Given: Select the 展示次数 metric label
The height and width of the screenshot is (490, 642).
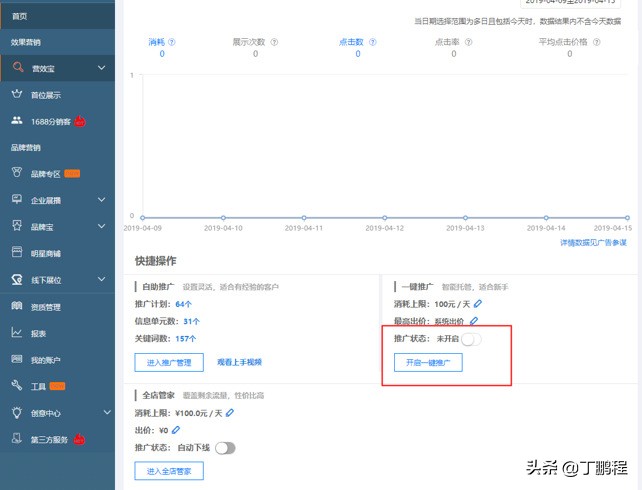Looking at the screenshot, I should click(249, 42).
